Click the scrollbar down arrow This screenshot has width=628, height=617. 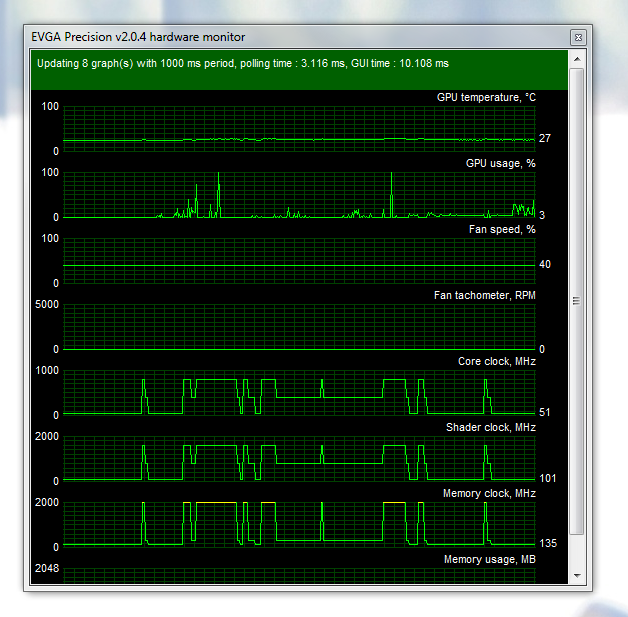(577, 576)
